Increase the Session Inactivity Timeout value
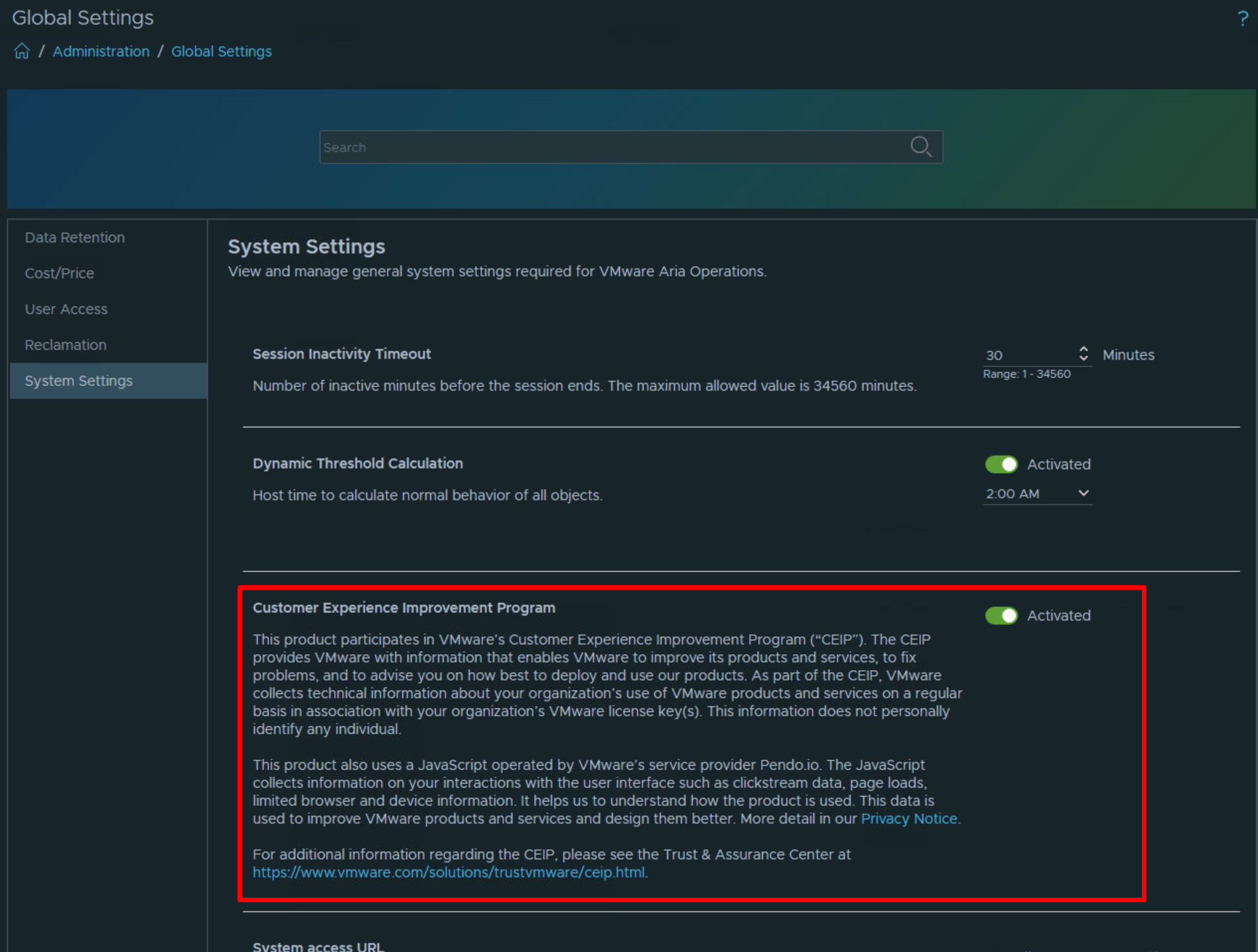Image resolution: width=1258 pixels, height=952 pixels. click(1084, 350)
